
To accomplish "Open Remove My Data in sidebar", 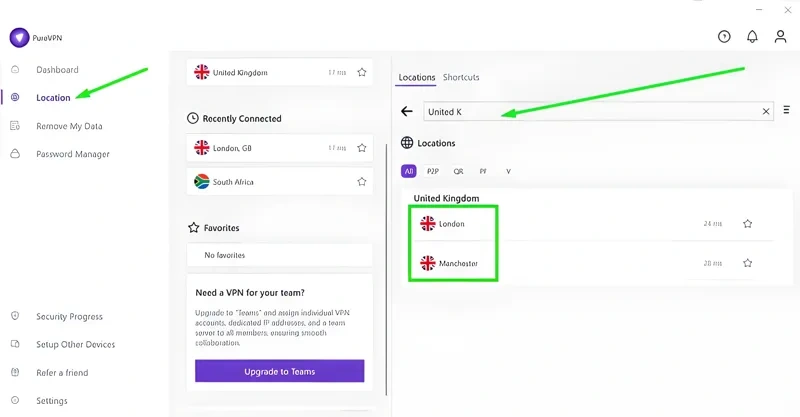I will pyautogui.click(x=69, y=126).
